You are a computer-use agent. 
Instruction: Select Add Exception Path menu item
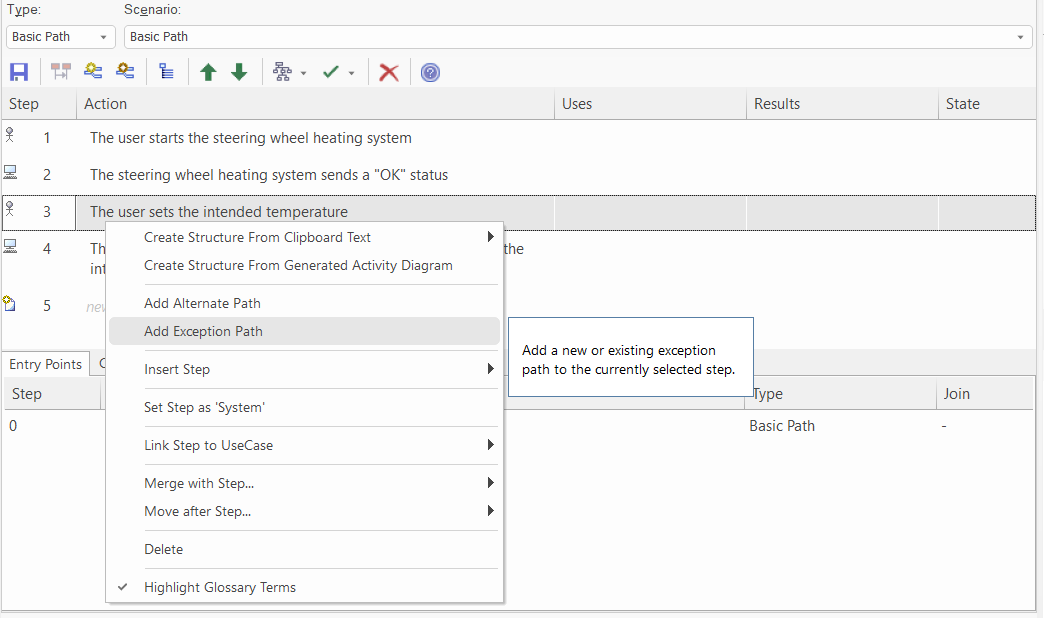pyautogui.click(x=203, y=331)
